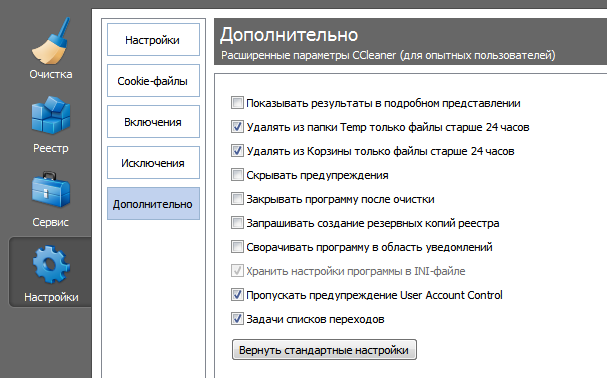
Task: Enable Закрывать программу после очистки
Action: coord(237,199)
